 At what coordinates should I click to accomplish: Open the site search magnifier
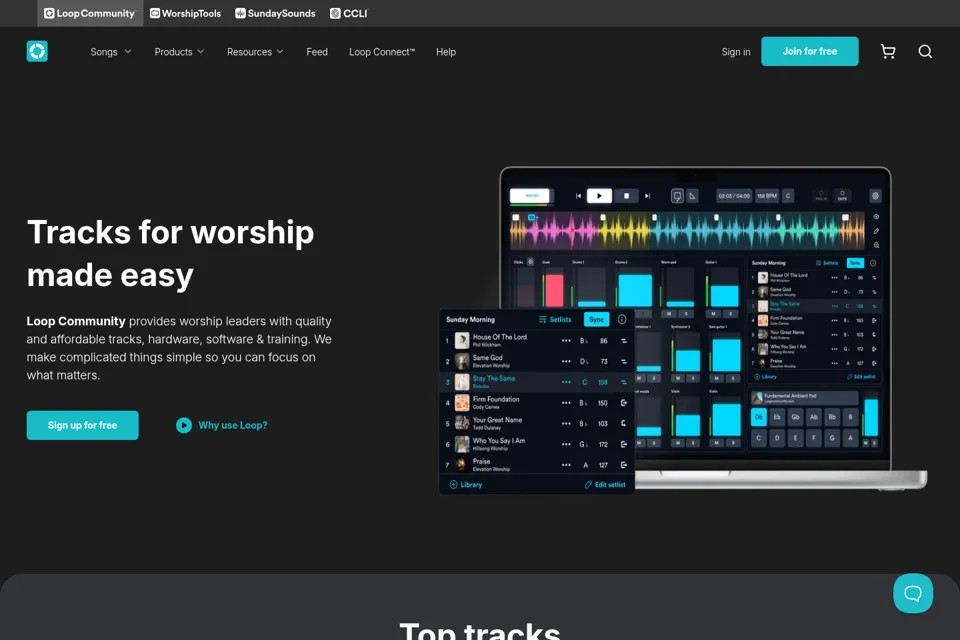925,51
